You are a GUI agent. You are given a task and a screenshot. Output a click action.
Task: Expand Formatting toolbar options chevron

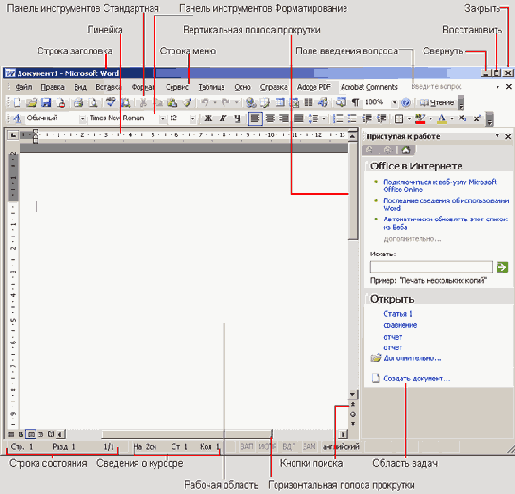[x=489, y=119]
